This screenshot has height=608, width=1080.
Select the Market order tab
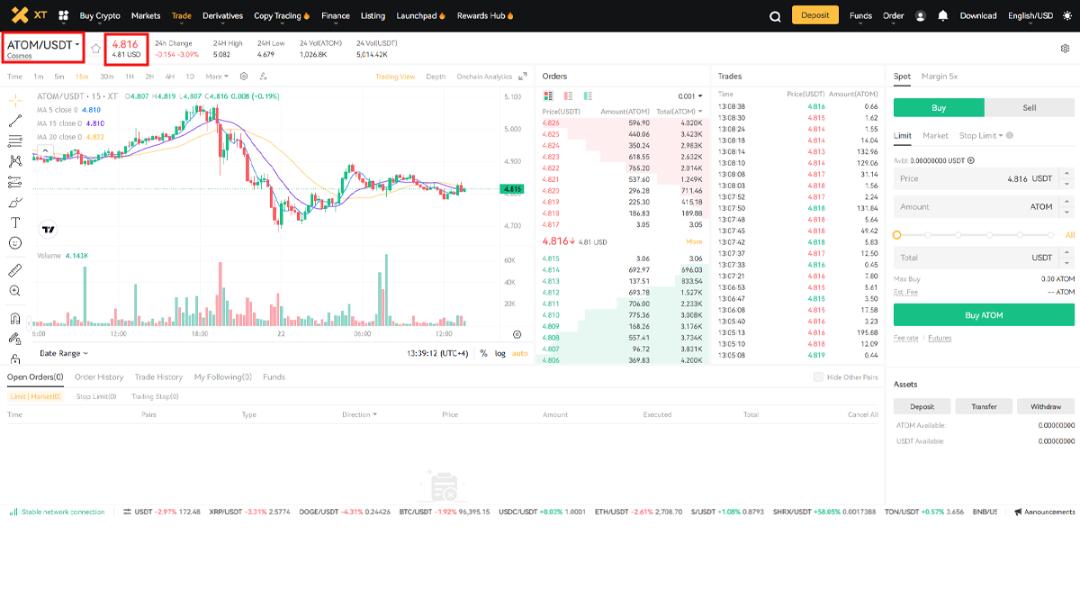pos(935,136)
